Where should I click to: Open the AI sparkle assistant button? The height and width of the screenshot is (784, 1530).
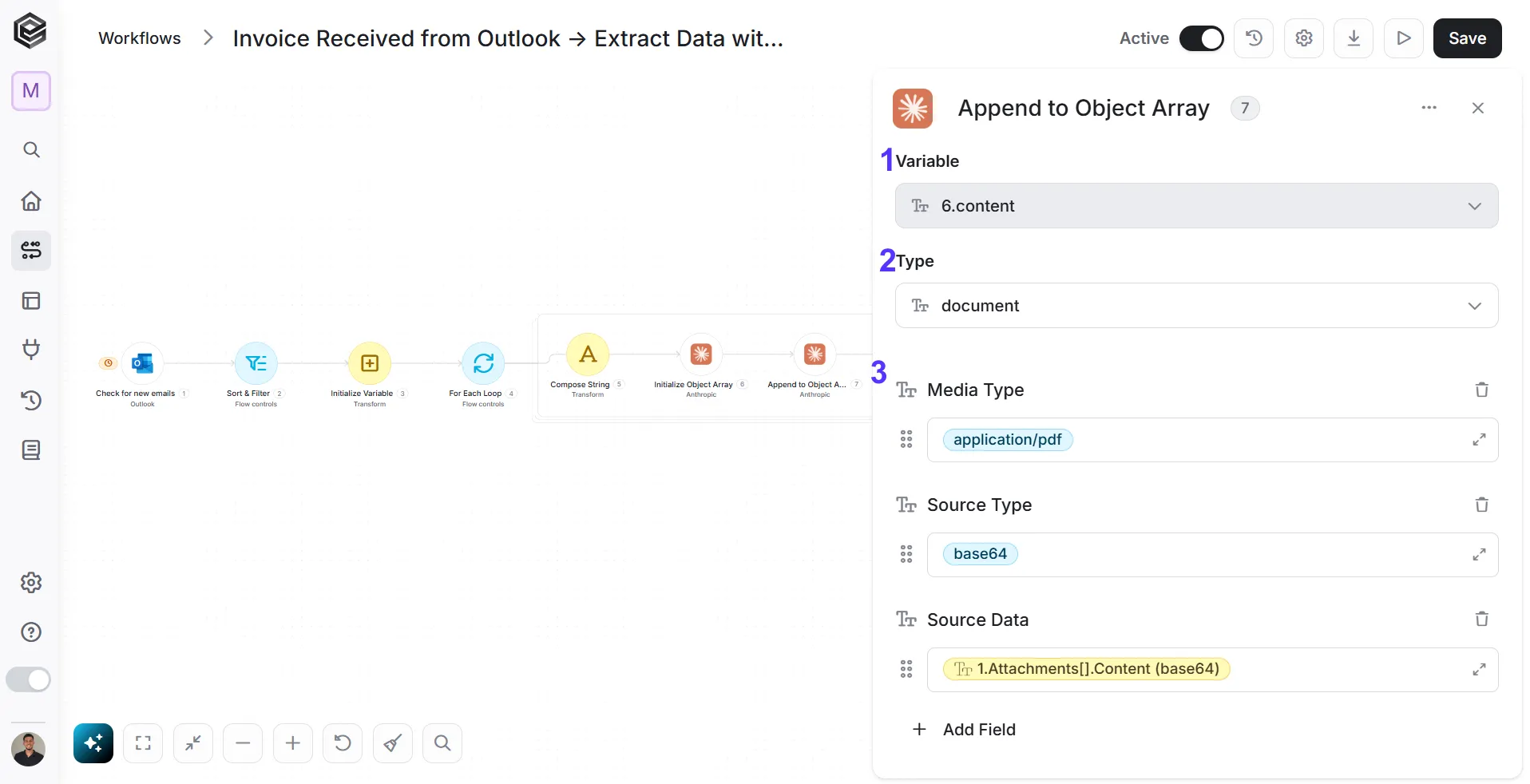pos(93,743)
